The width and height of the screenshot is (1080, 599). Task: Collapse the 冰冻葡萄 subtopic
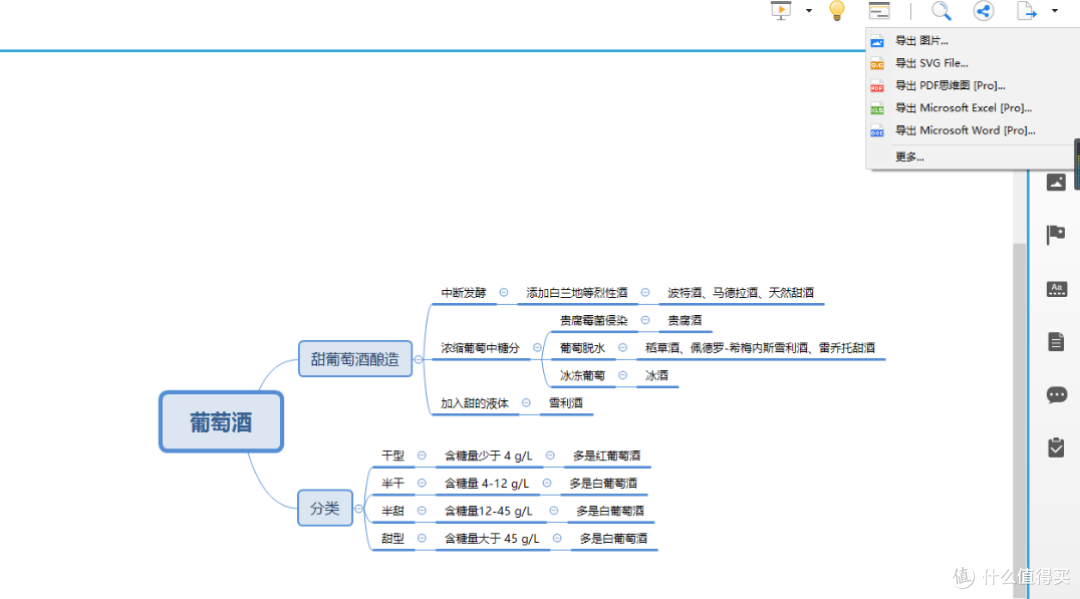point(623,375)
